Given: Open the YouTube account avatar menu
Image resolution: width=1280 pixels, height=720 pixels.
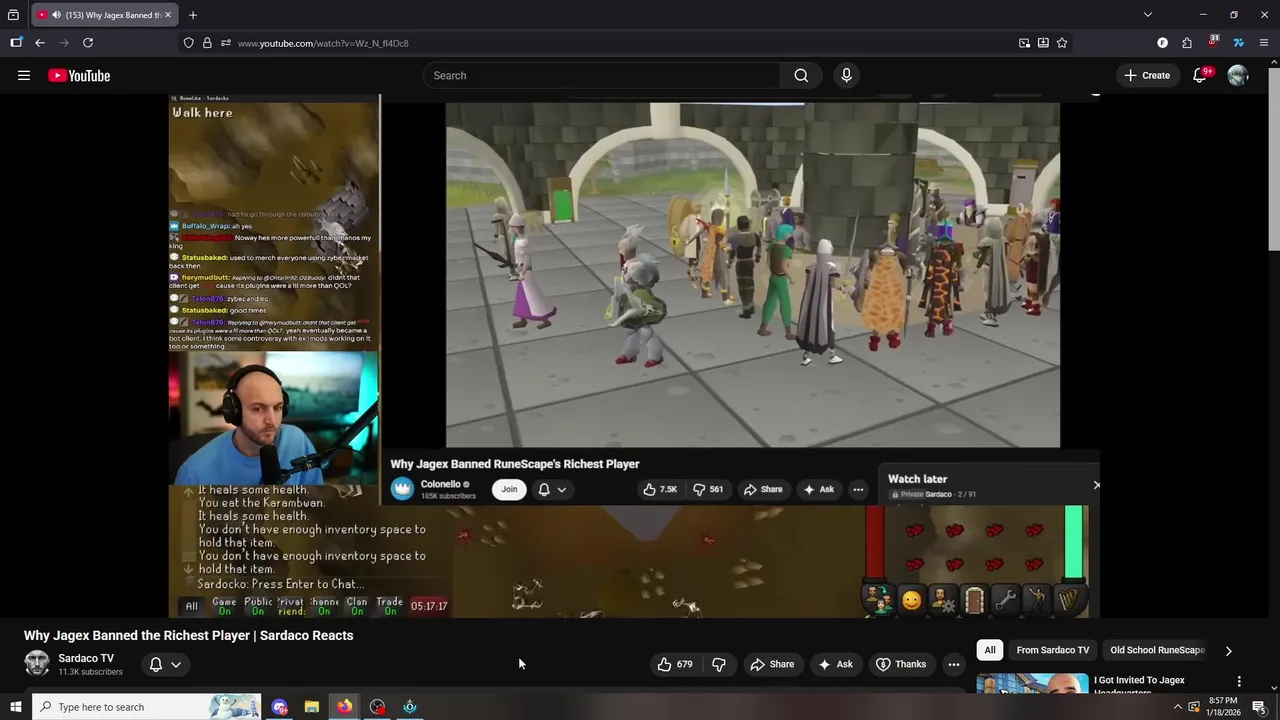Looking at the screenshot, I should [x=1238, y=75].
